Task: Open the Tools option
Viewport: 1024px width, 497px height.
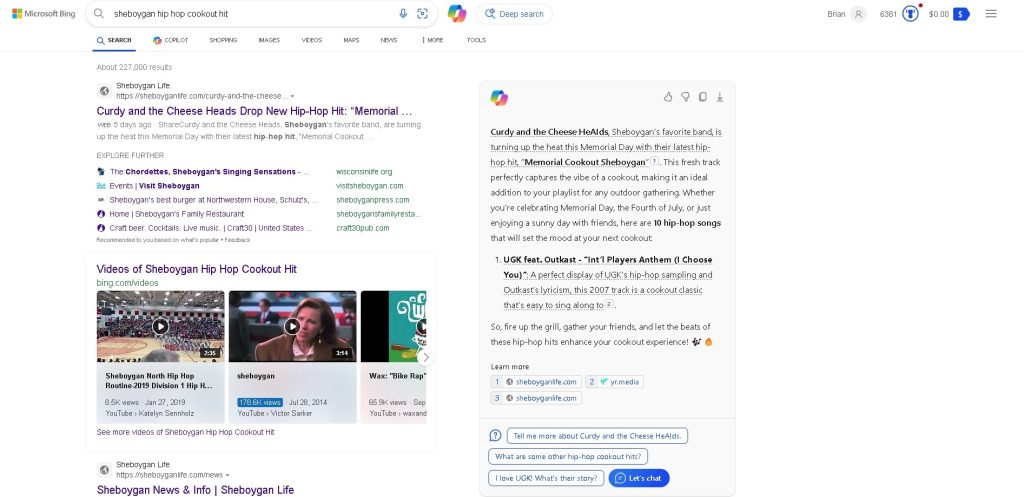Action: click(476, 40)
